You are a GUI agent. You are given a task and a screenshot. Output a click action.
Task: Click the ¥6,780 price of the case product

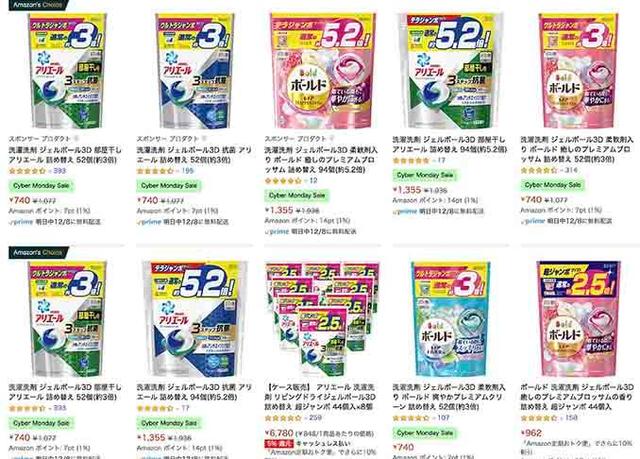[279, 433]
